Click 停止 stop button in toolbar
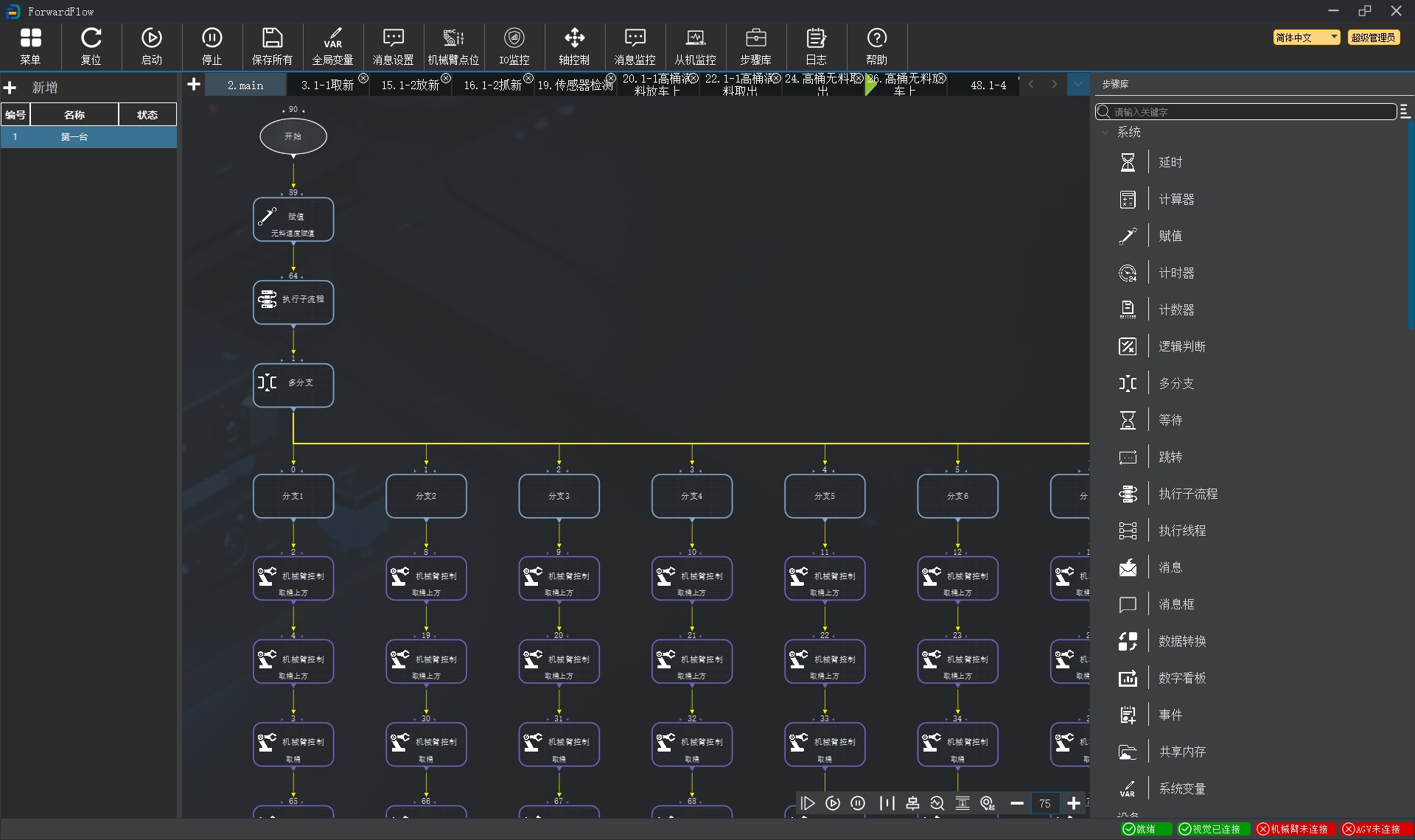Image resolution: width=1415 pixels, height=840 pixels. click(x=212, y=46)
